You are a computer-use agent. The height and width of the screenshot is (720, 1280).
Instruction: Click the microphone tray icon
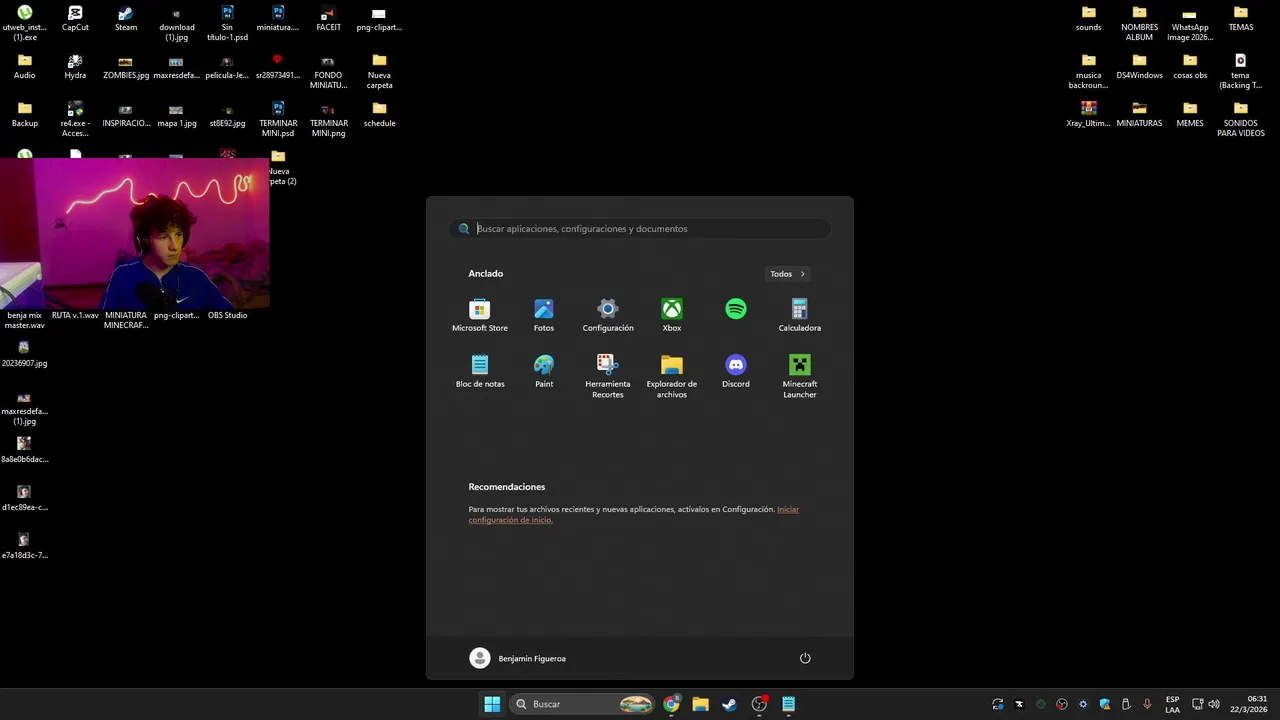coord(1147,704)
